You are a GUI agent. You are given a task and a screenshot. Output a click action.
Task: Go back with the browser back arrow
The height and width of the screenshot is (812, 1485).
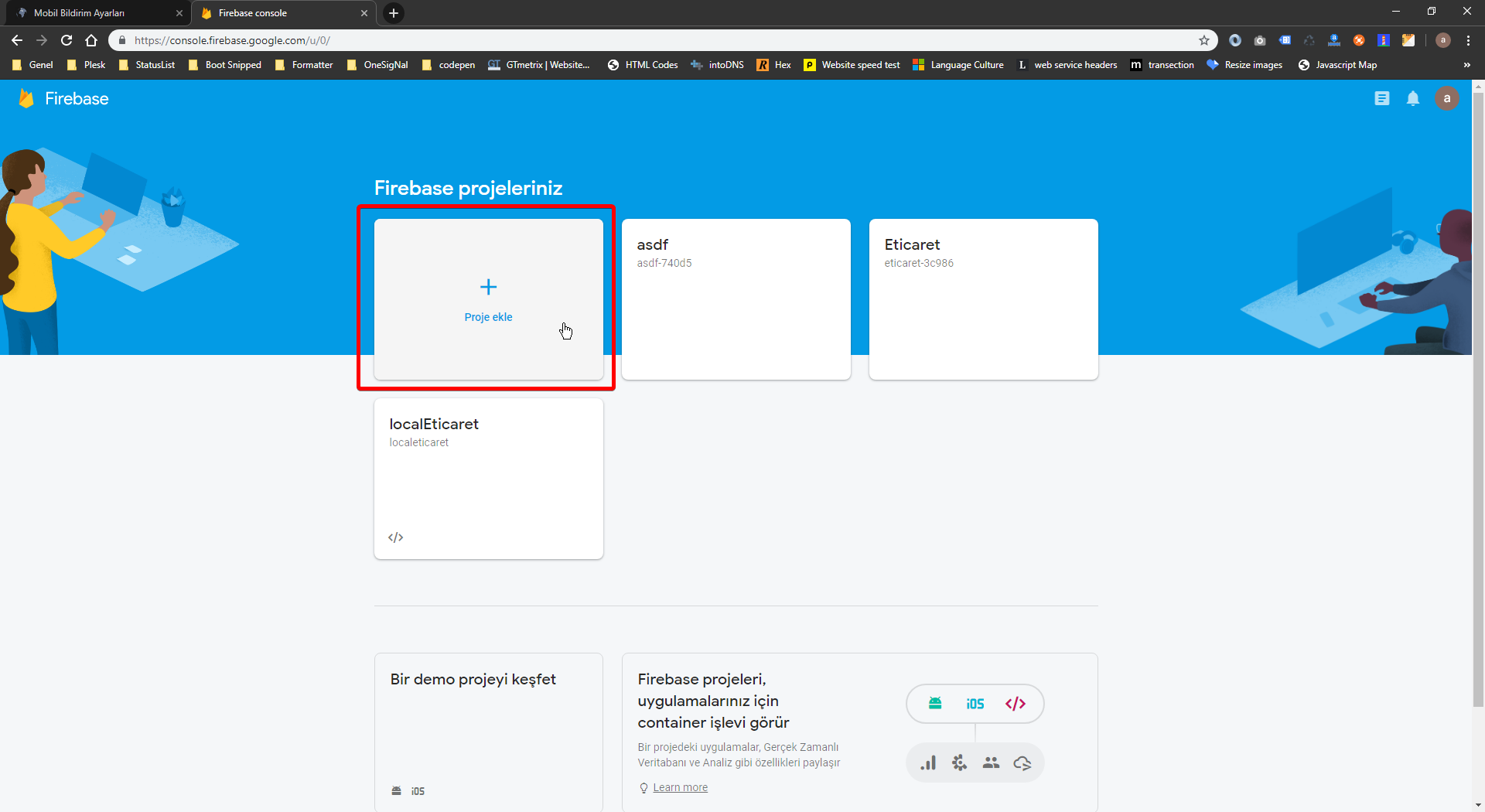click(17, 40)
